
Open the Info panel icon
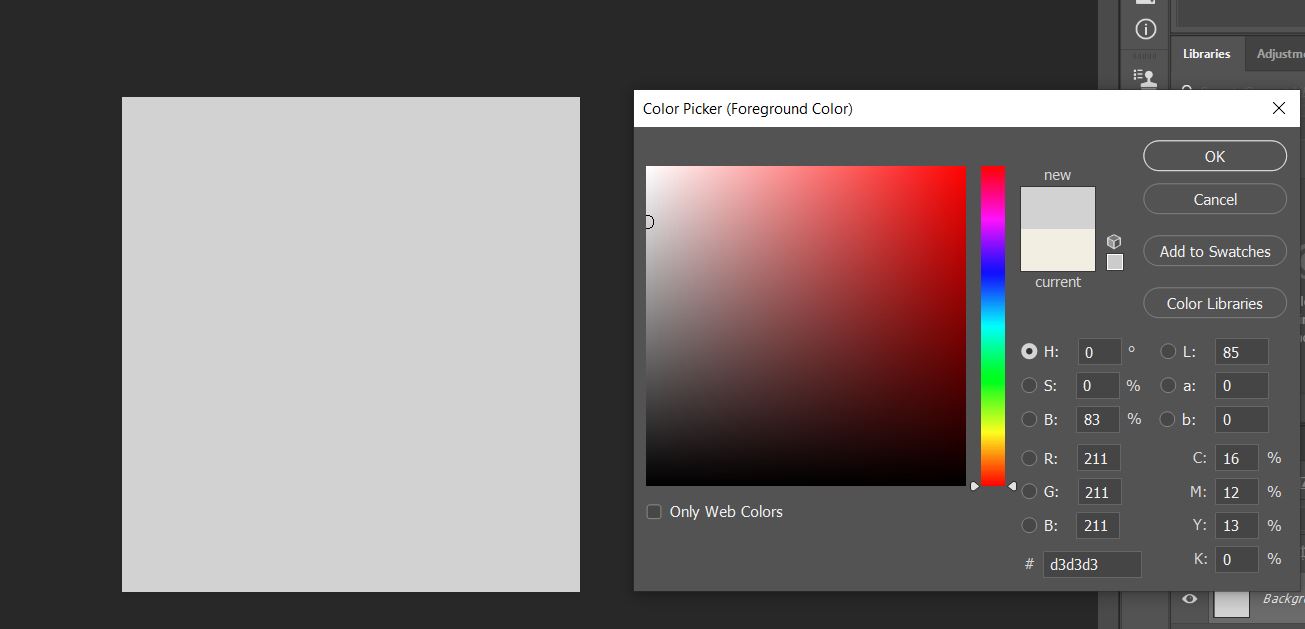click(x=1146, y=30)
